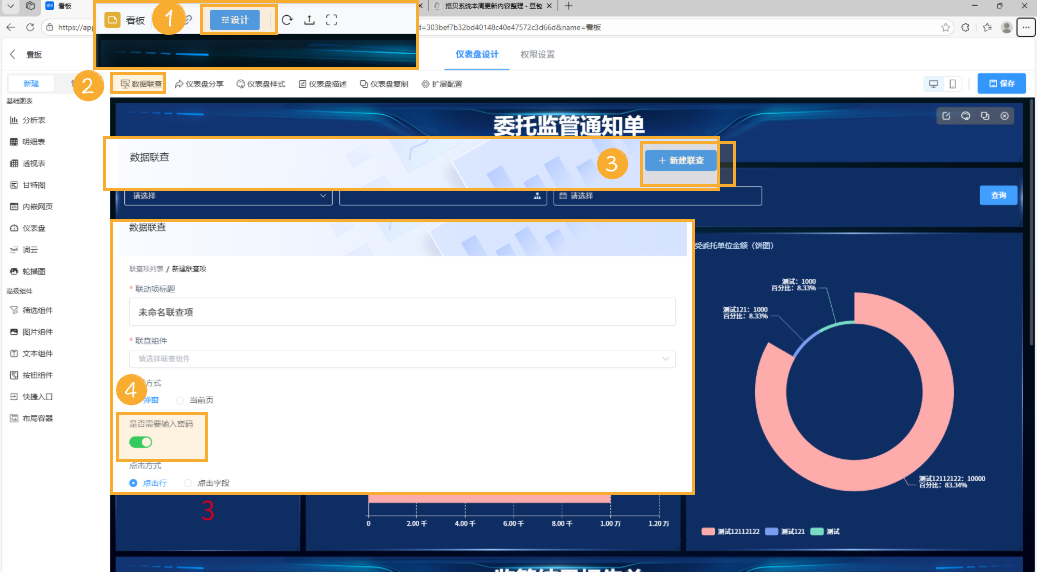Toggle 测试12112122 pink legend swatch
1037x572 pixels.
(x=708, y=532)
